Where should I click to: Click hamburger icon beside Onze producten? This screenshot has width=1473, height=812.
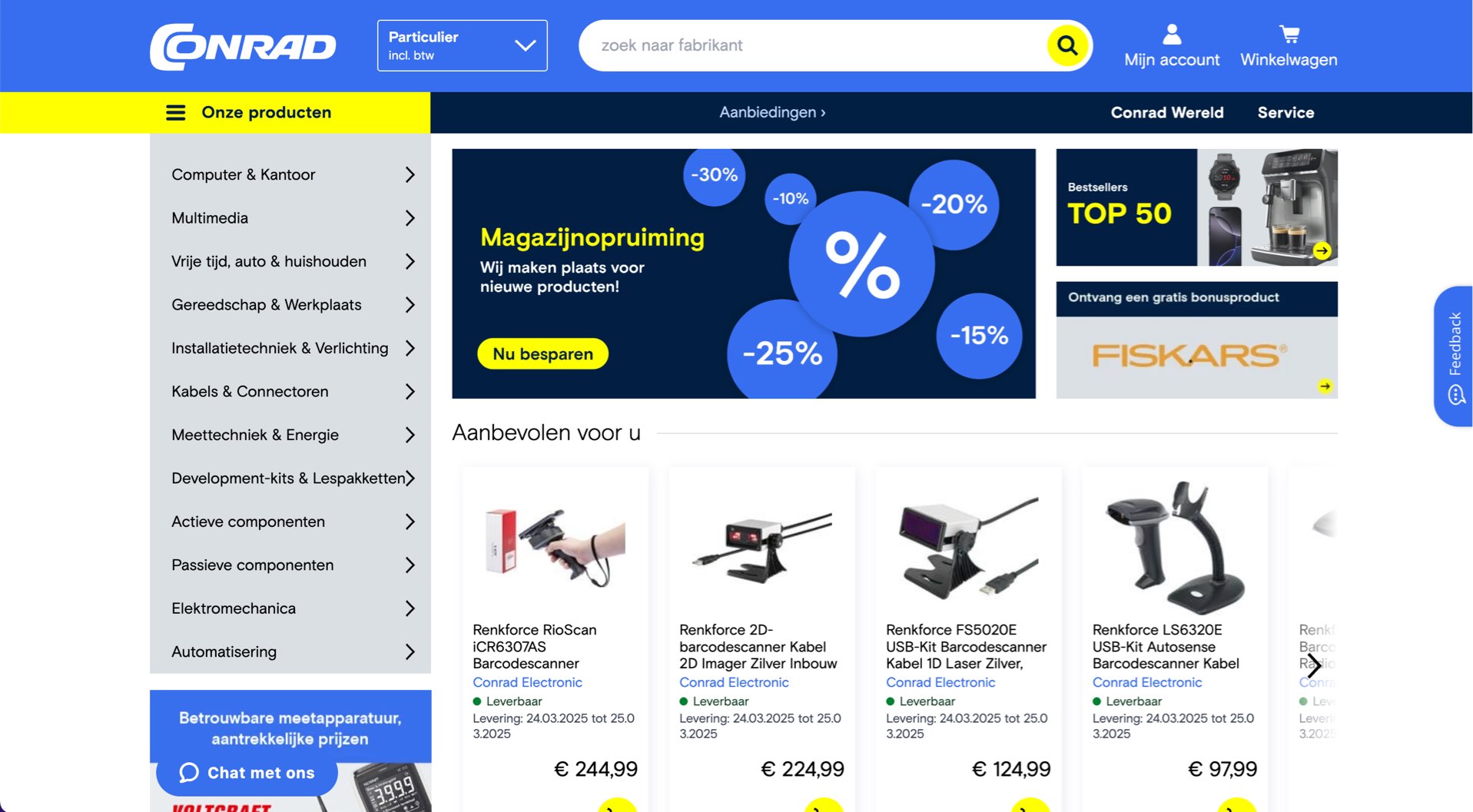[175, 113]
